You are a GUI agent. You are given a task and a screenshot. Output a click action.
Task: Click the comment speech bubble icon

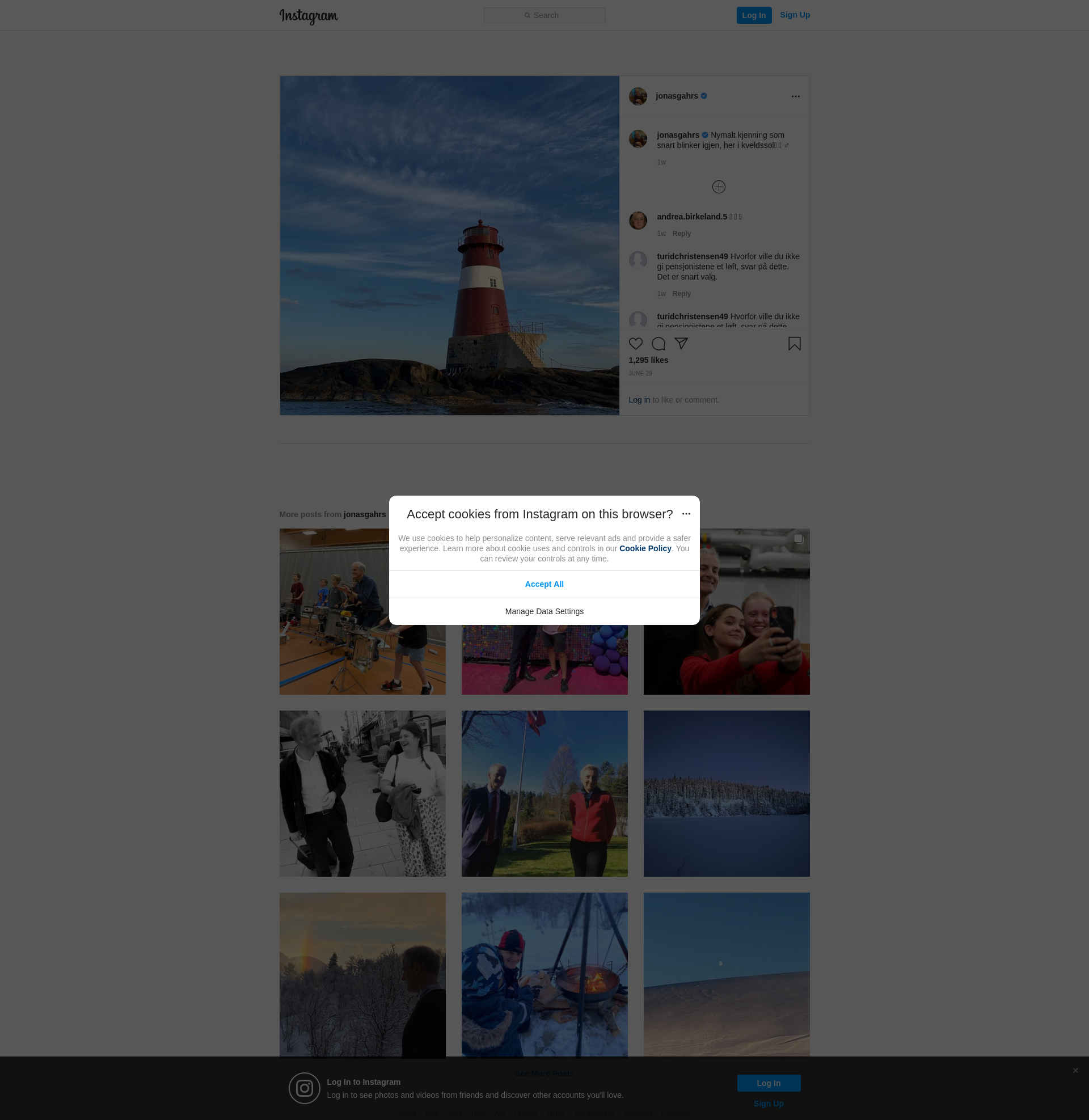pos(659,344)
